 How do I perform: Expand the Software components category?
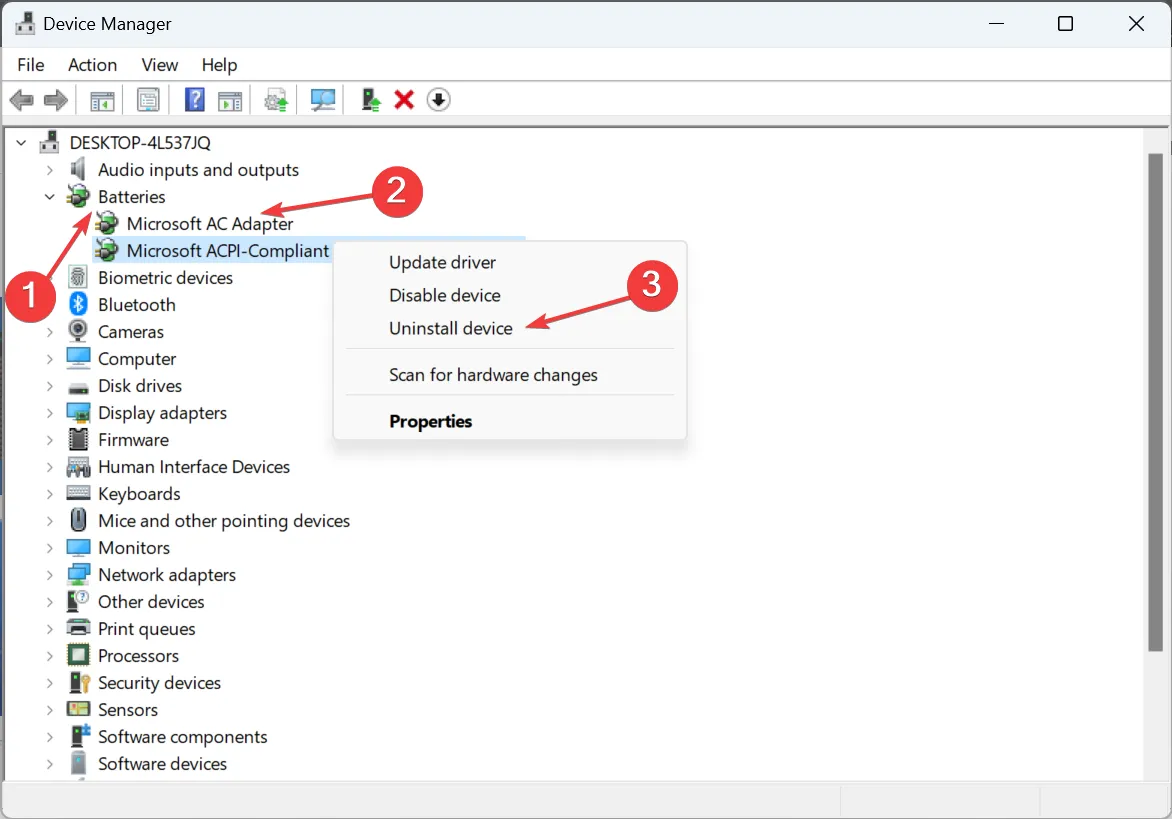pos(49,737)
